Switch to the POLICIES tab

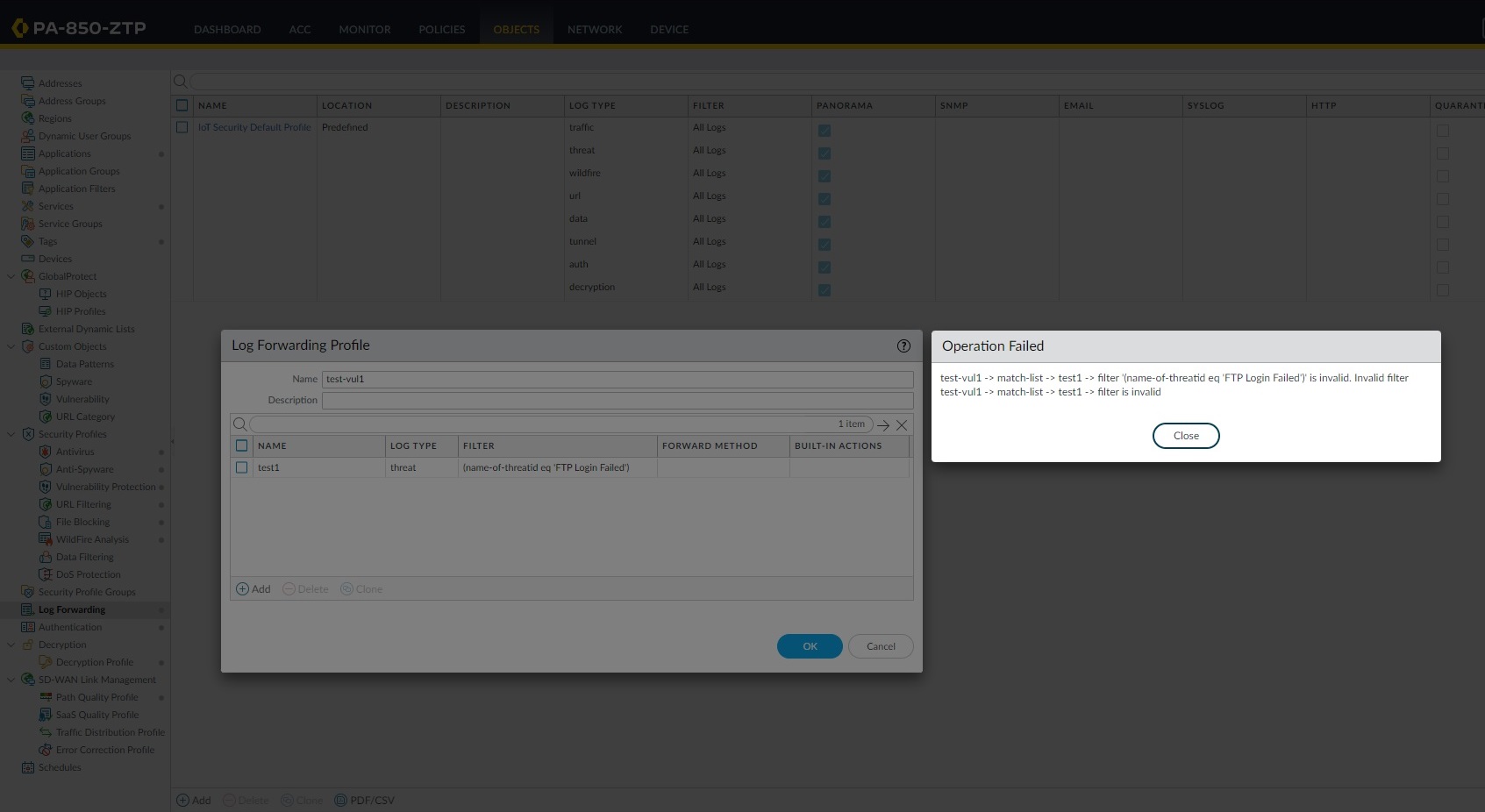pos(441,29)
